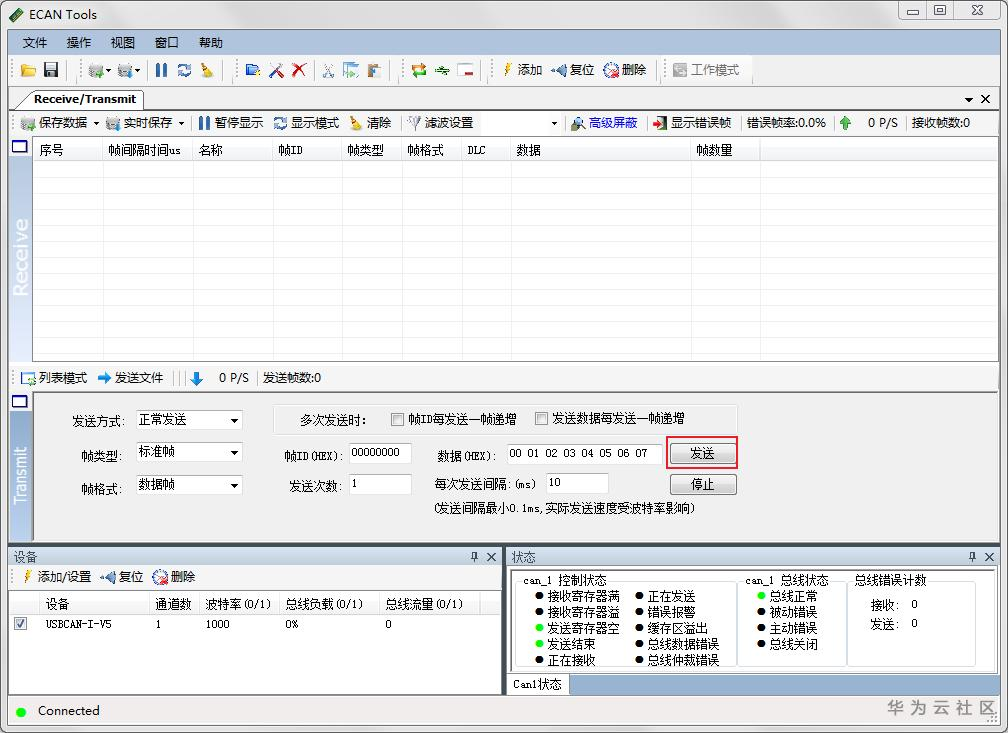Toggle the Receive pane square icon

20,147
